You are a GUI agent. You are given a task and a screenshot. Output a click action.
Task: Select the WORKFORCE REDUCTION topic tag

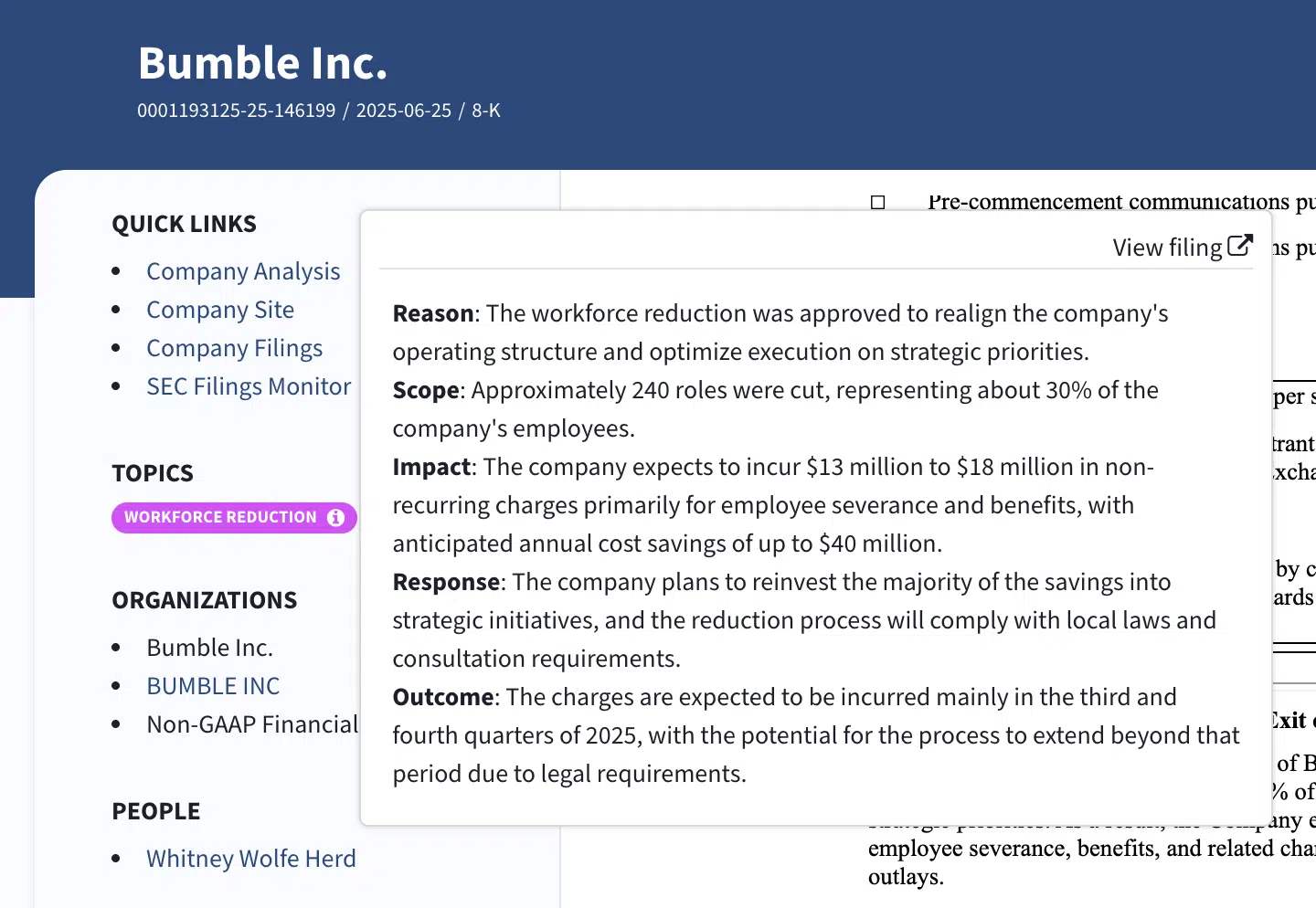[220, 518]
